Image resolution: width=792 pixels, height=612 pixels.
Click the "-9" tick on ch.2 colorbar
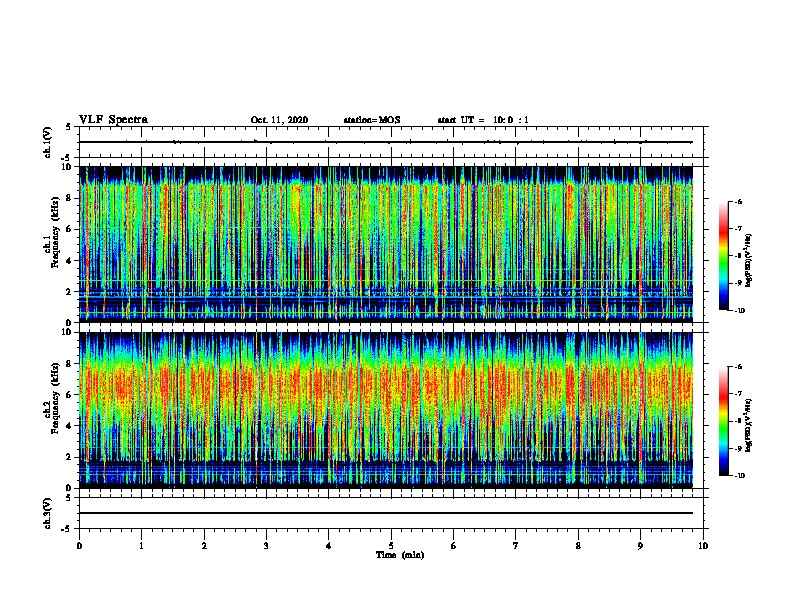738,448
